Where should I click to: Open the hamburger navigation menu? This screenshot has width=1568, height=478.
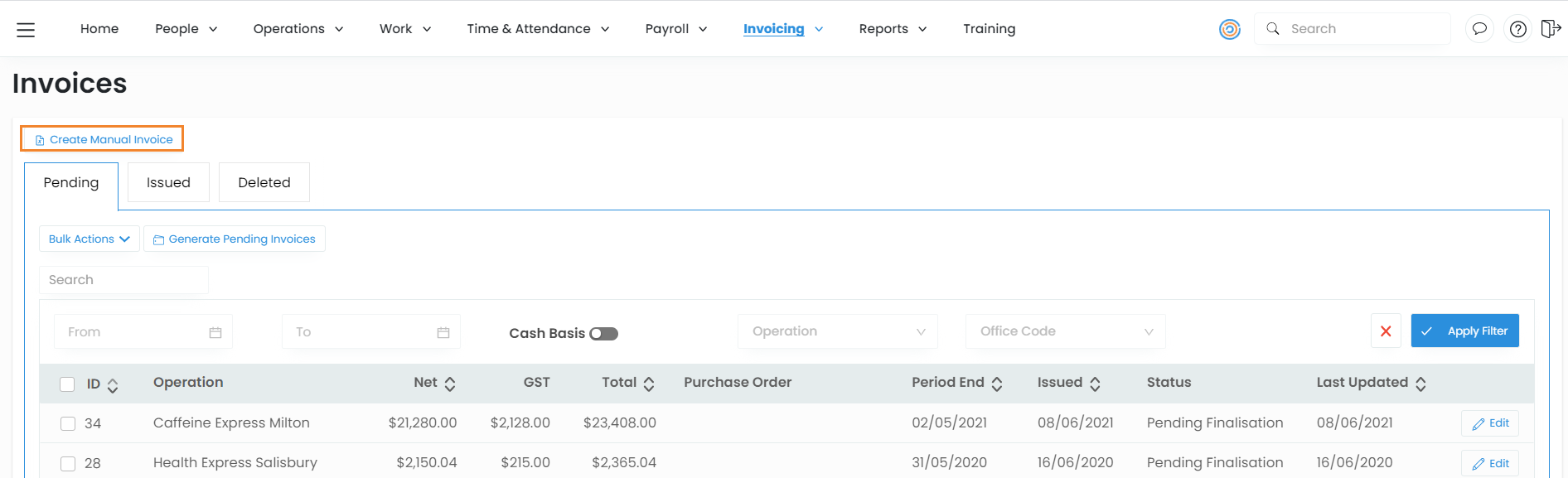26,30
